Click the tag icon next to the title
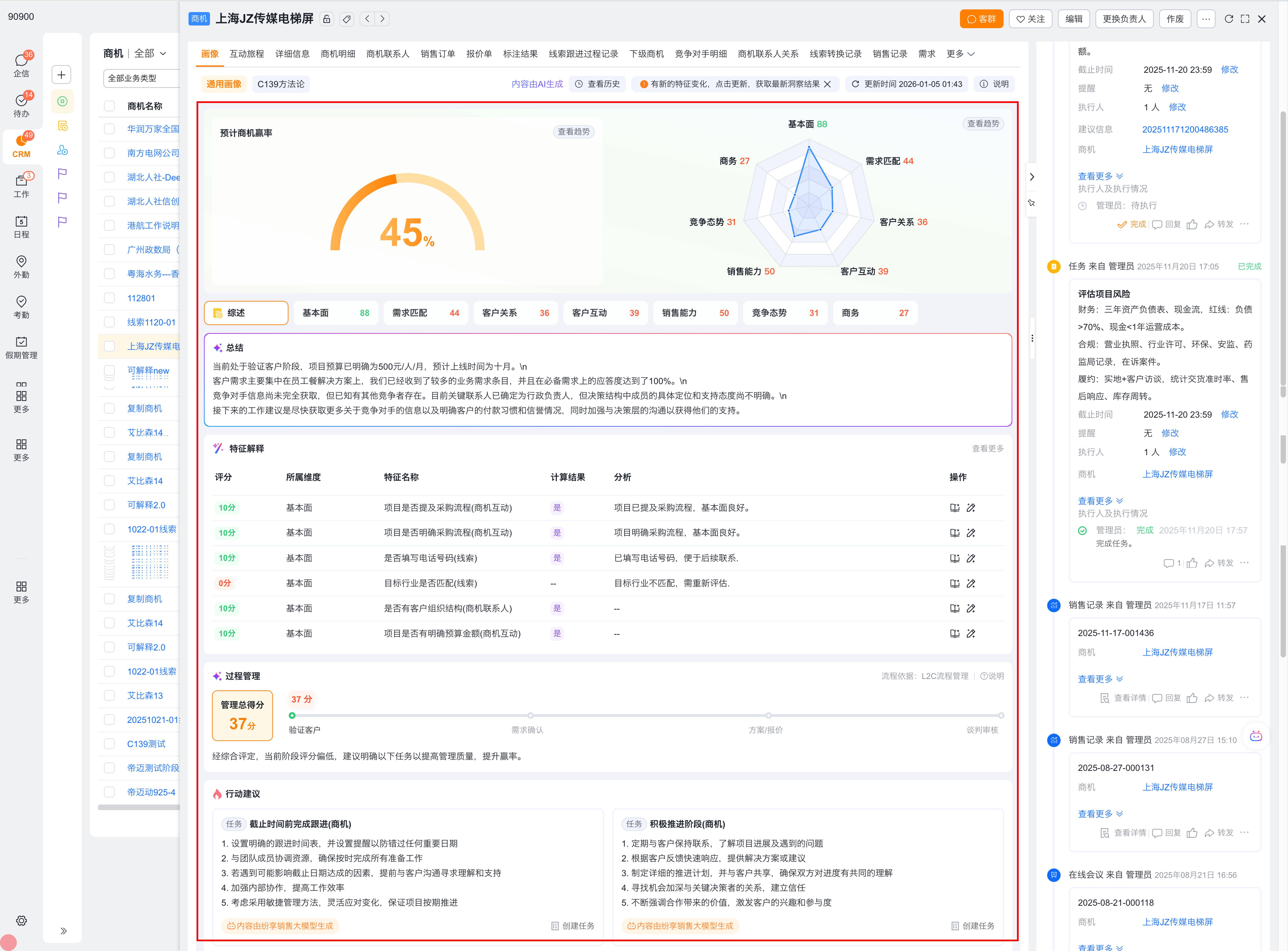The height and width of the screenshot is (951, 1288). pyautogui.click(x=346, y=19)
